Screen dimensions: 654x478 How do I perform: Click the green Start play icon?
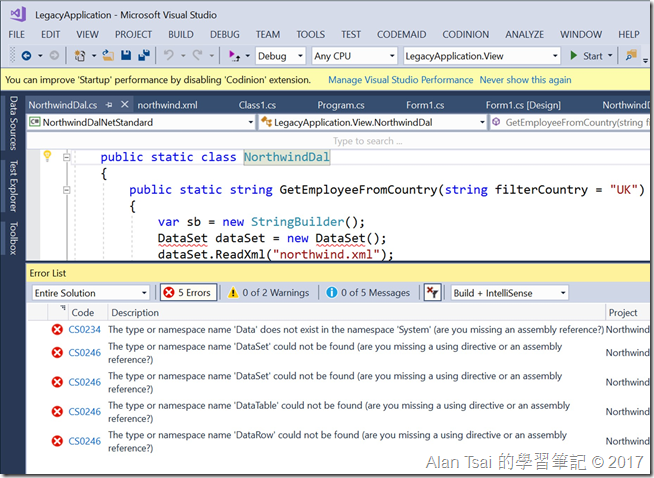pyautogui.click(x=574, y=55)
